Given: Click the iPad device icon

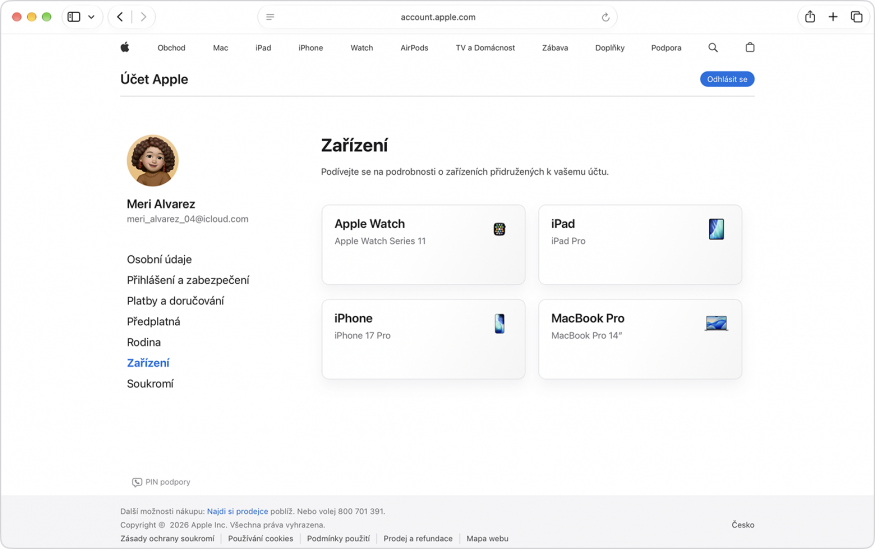Looking at the screenshot, I should (x=717, y=229).
